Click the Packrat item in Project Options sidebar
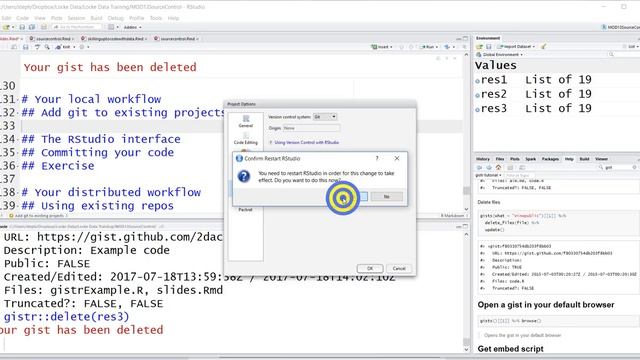 (x=245, y=209)
